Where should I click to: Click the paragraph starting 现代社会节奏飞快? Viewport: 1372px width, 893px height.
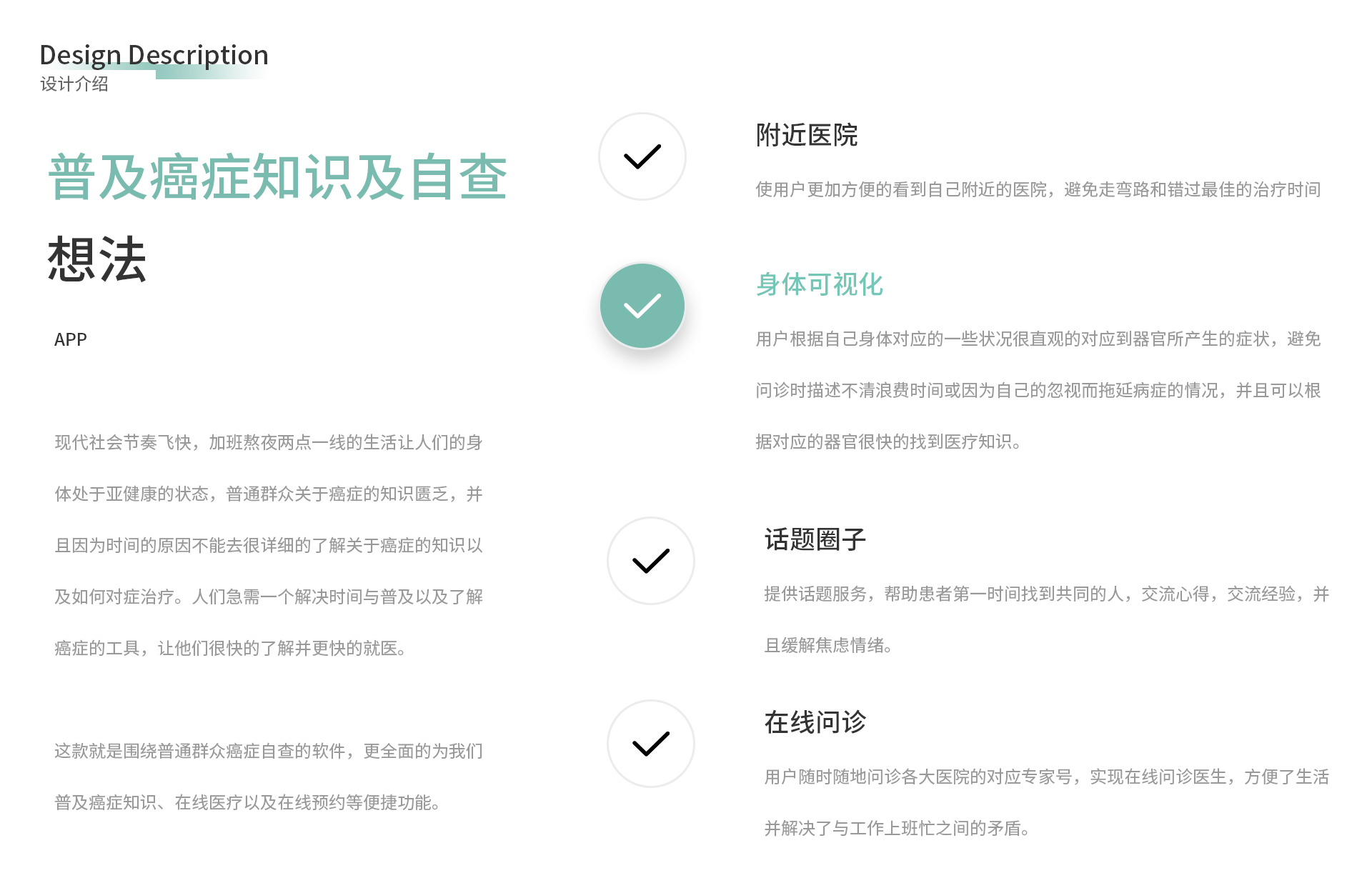pos(269,545)
